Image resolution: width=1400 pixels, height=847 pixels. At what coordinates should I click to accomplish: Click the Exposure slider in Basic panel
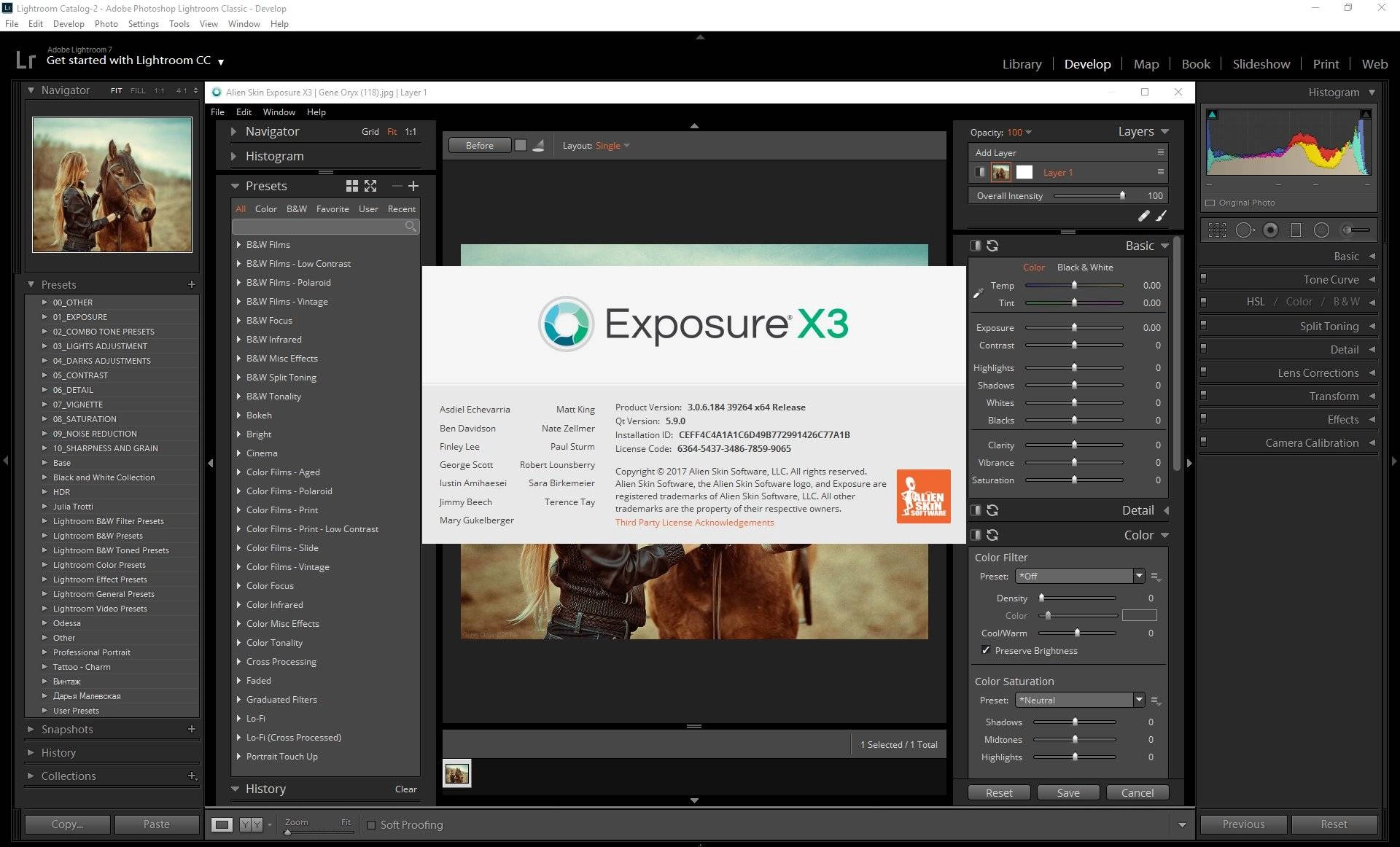[x=1074, y=327]
